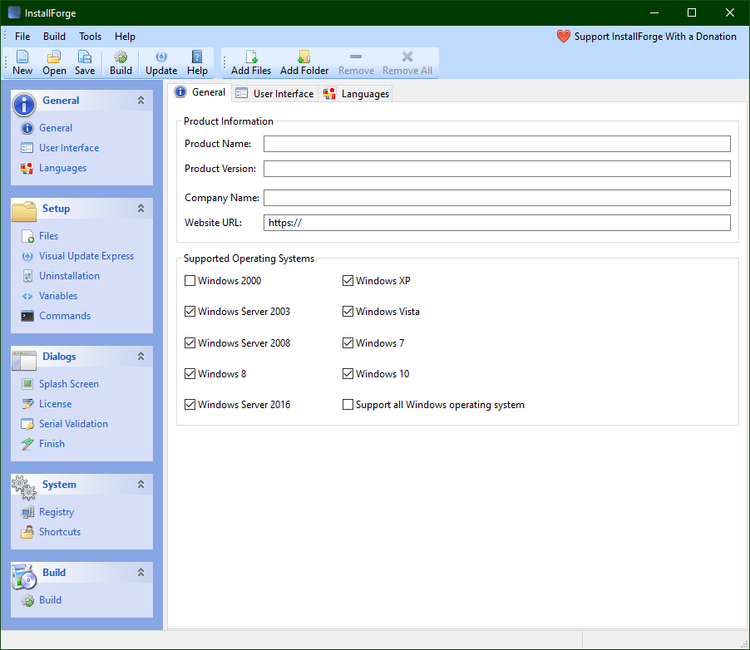
Task: Collapse the System sidebar group
Action: [x=141, y=485]
